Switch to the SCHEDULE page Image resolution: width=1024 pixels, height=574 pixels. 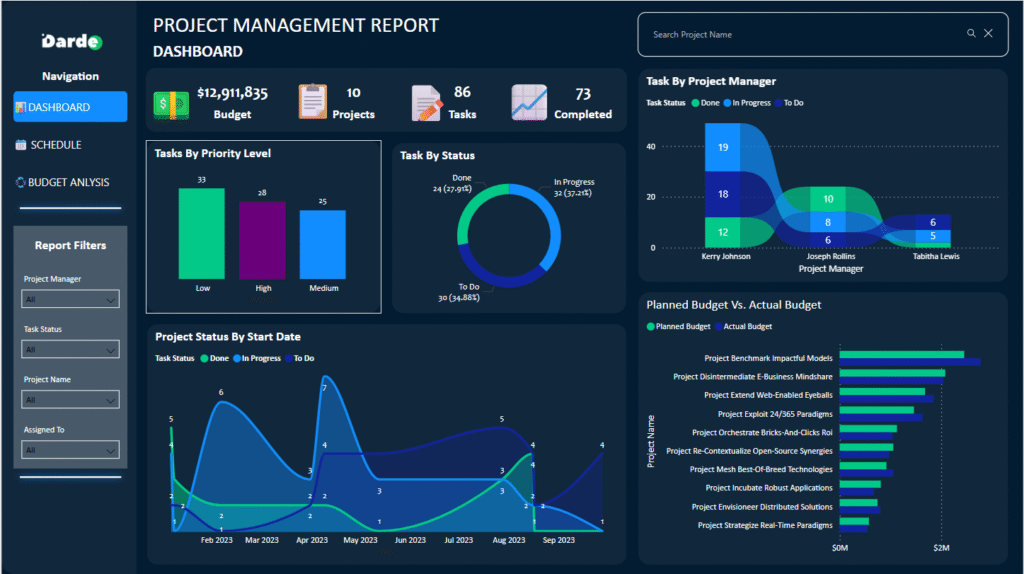[56, 145]
